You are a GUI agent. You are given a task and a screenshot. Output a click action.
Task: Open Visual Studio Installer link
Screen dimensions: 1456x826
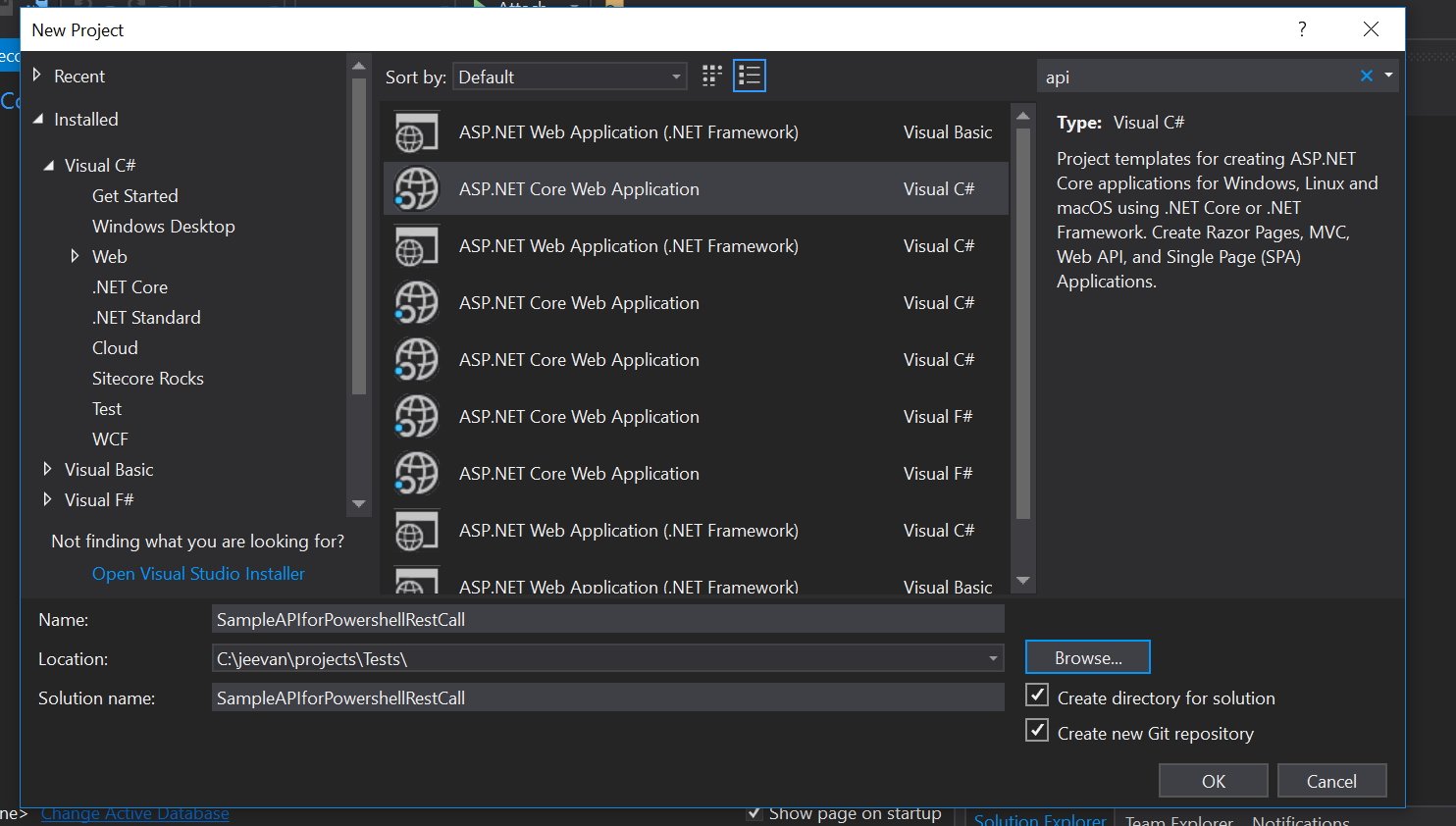click(x=198, y=574)
